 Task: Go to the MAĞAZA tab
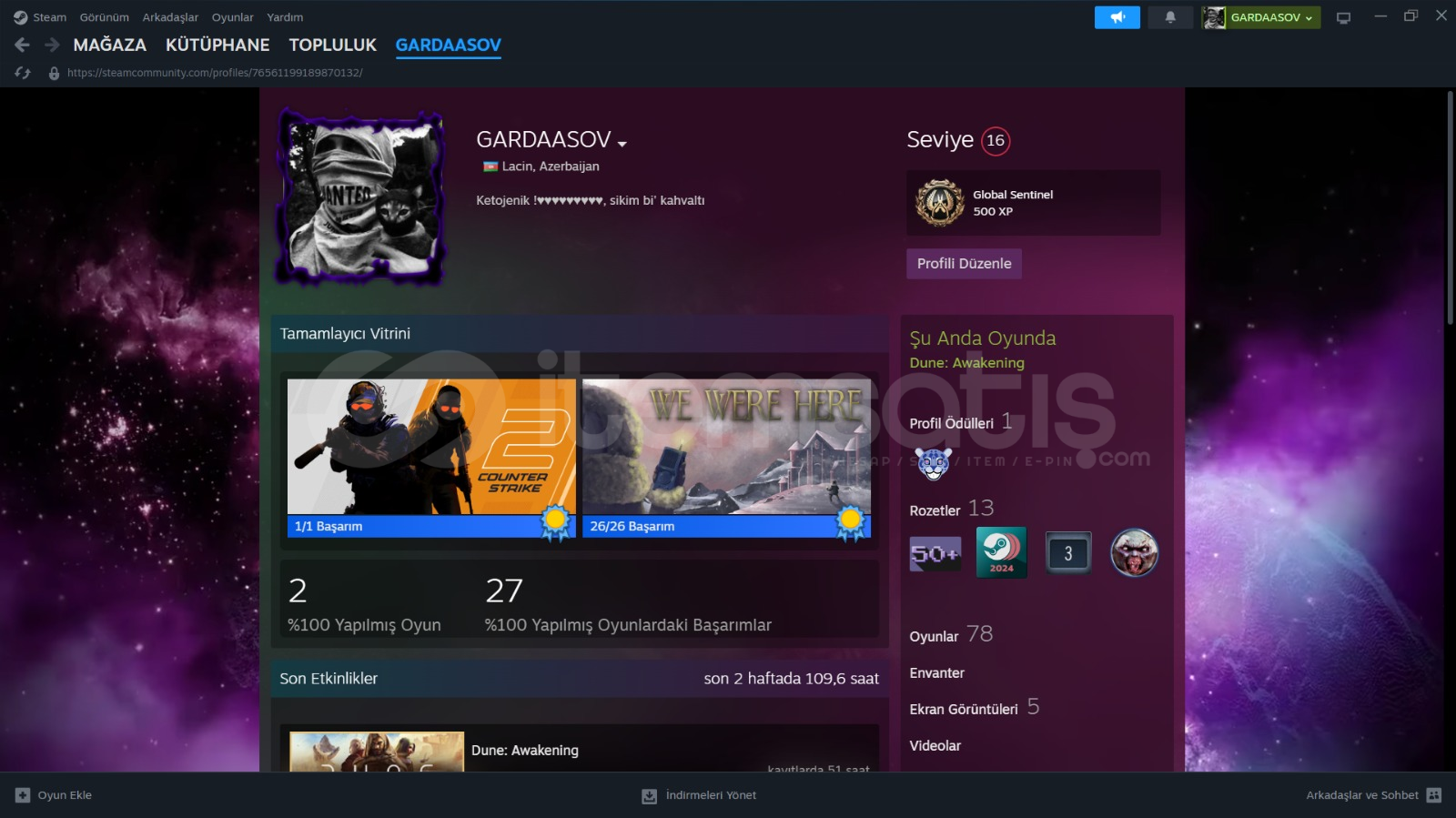coord(109,45)
